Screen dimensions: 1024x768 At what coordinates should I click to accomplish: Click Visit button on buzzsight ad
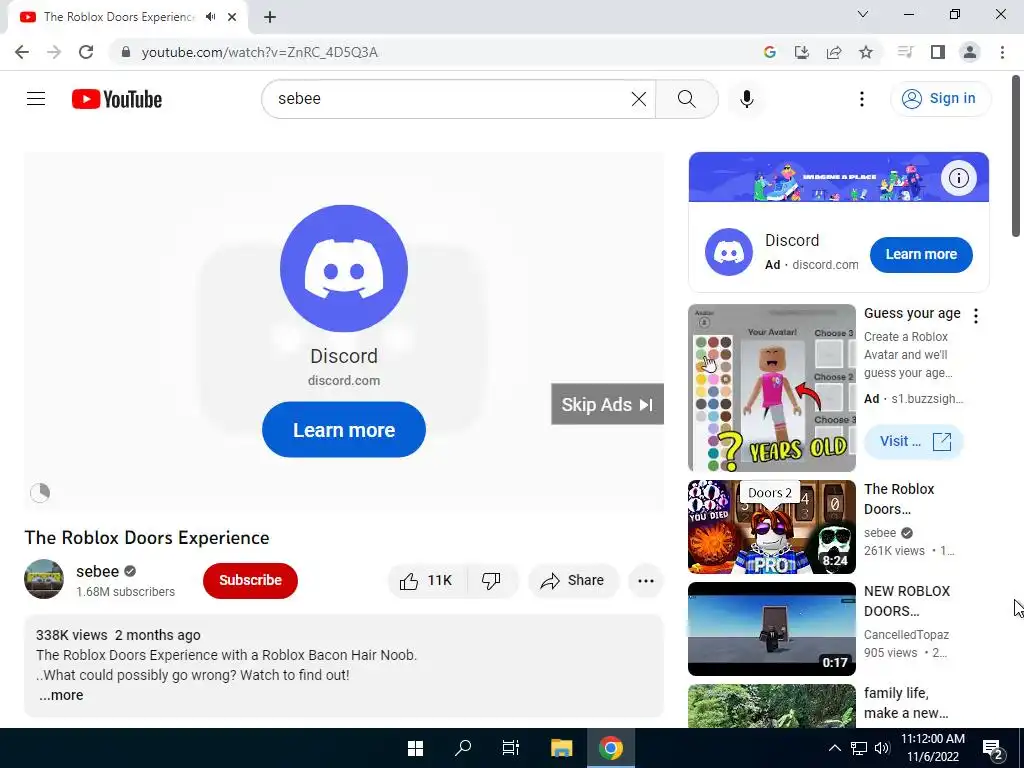pos(913,441)
